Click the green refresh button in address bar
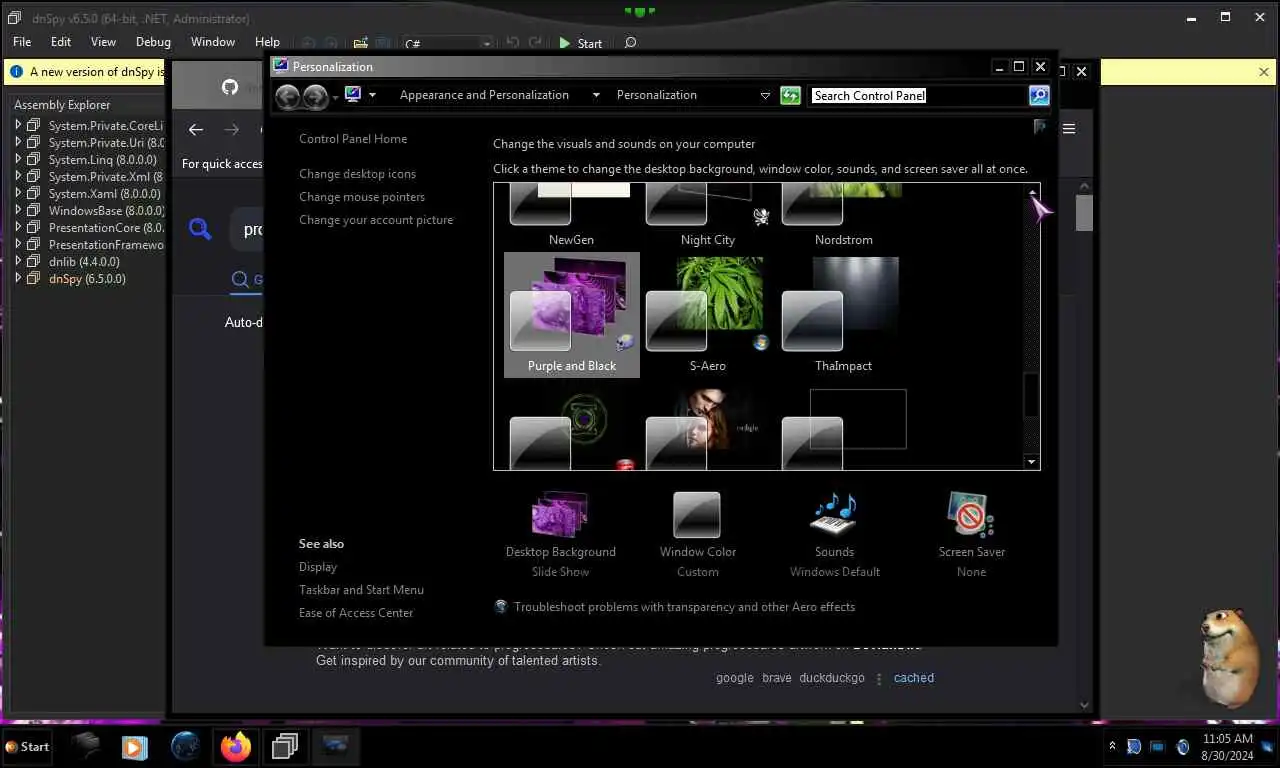1280x768 pixels. point(790,95)
